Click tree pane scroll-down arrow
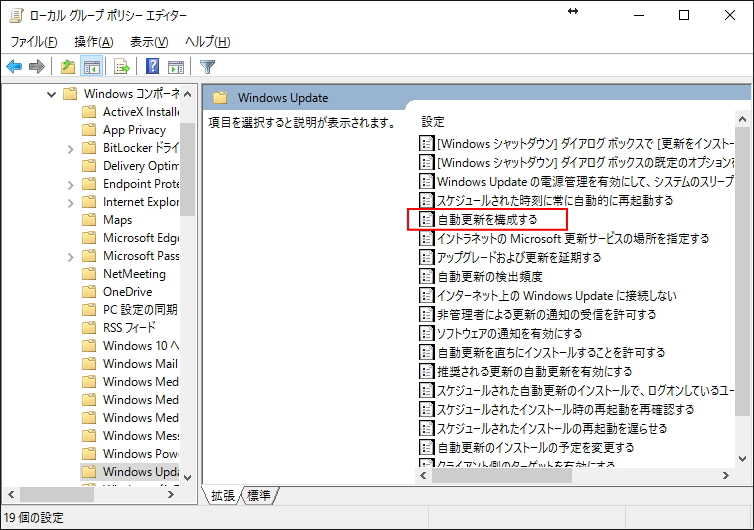 188,478
